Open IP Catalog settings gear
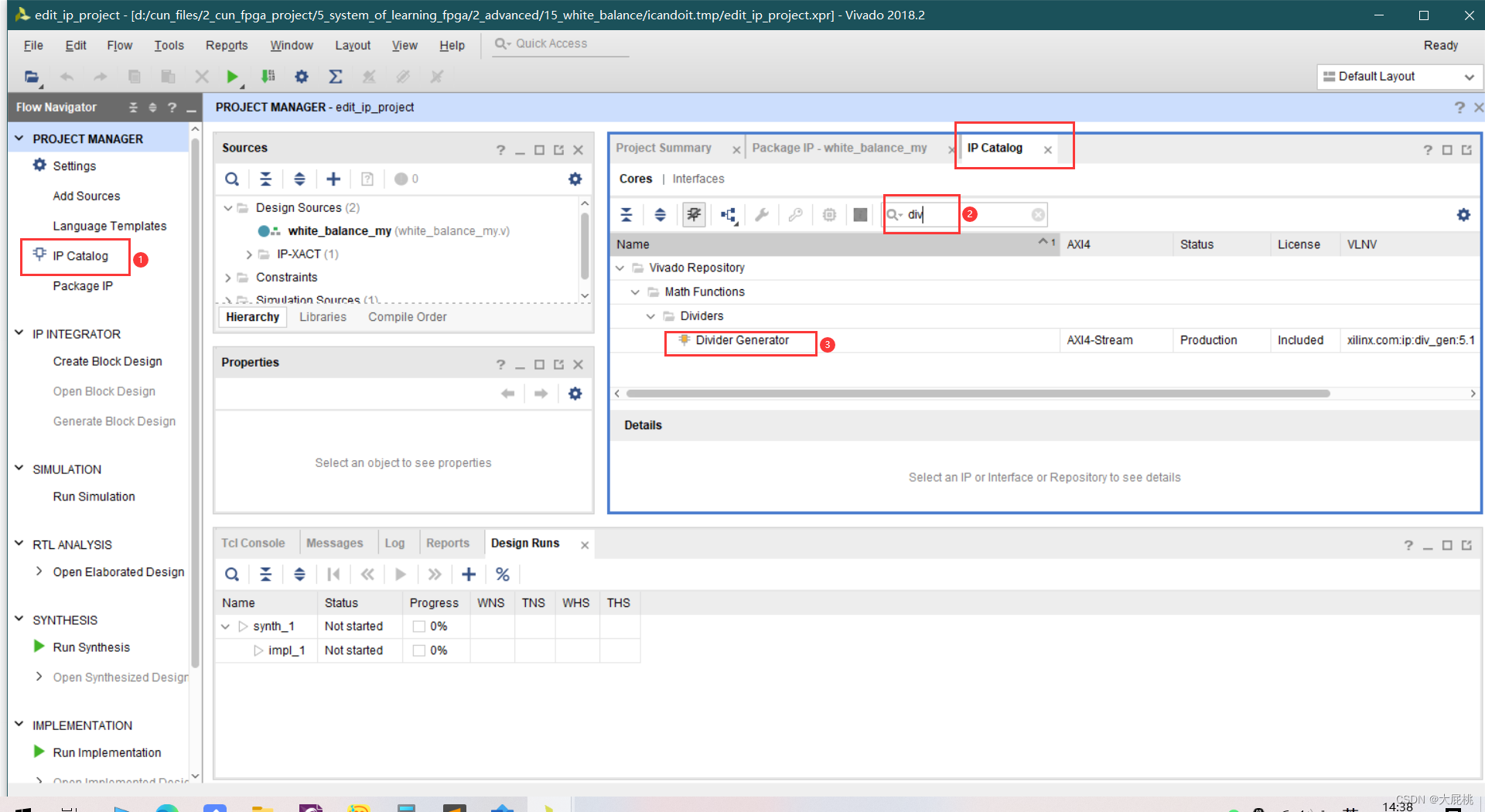Viewport: 1485px width, 812px height. tap(1463, 215)
